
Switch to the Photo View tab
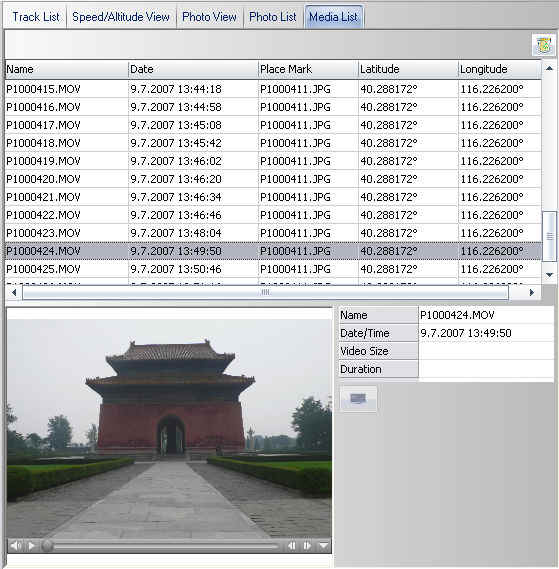(x=209, y=17)
